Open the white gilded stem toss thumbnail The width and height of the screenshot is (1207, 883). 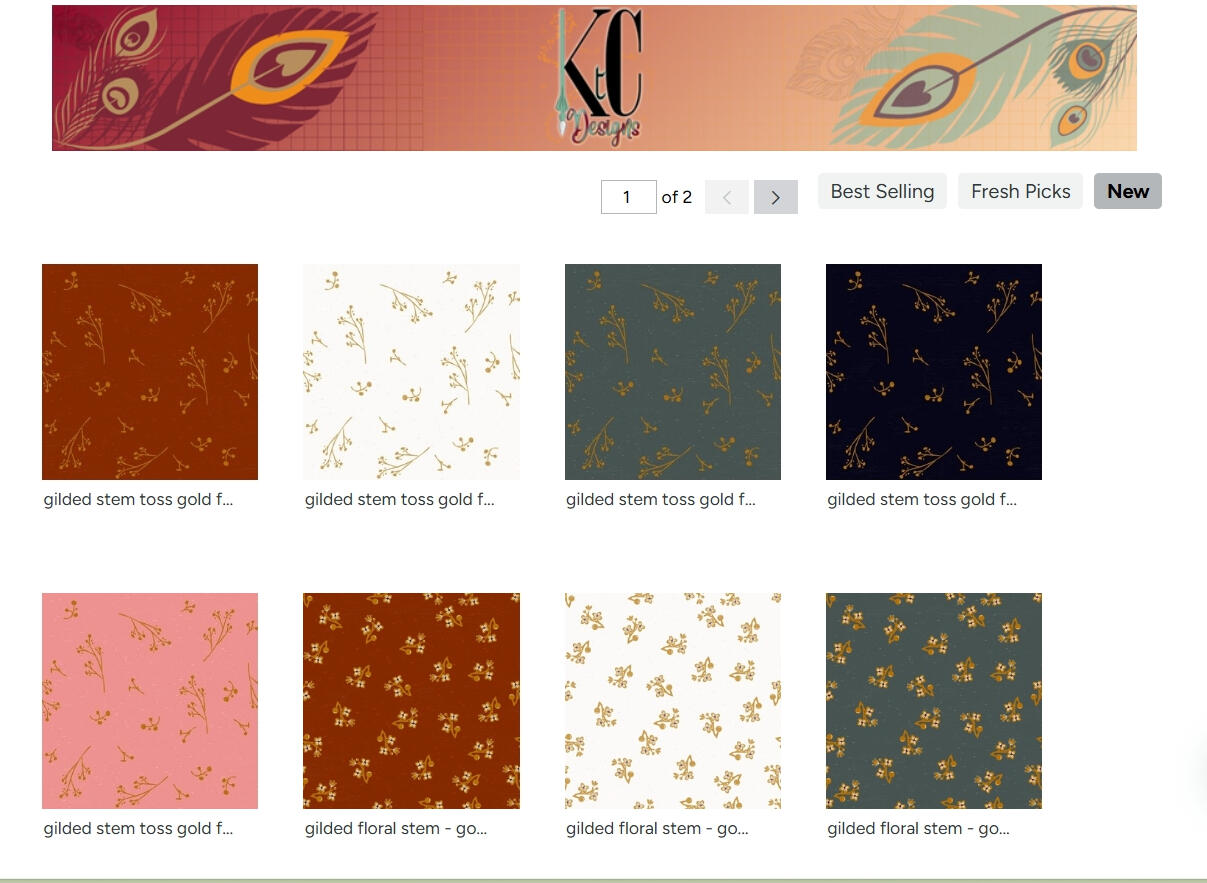(411, 372)
